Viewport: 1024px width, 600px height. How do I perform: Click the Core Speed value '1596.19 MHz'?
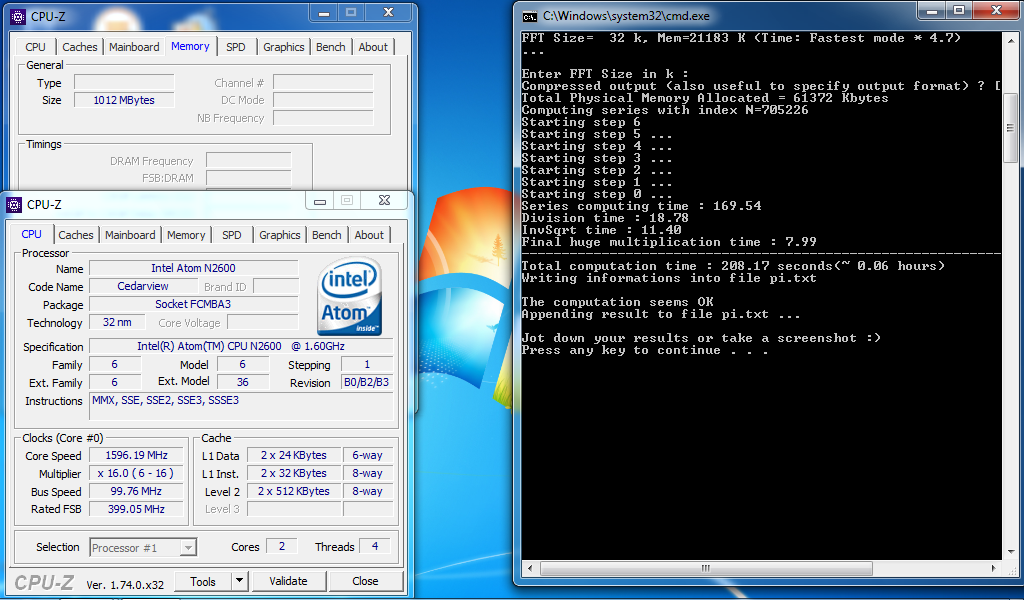click(x=137, y=456)
